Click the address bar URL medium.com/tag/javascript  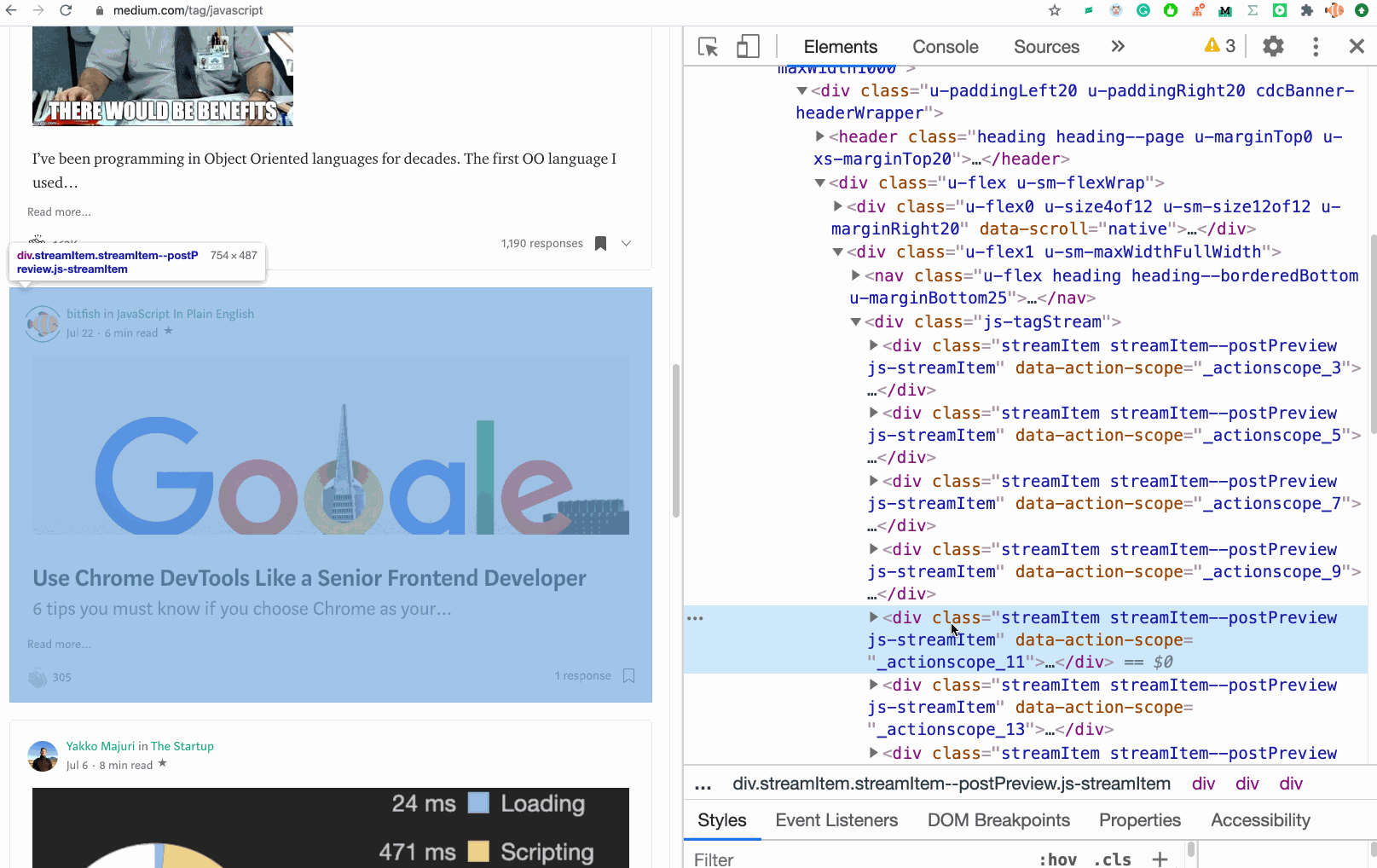point(188,10)
